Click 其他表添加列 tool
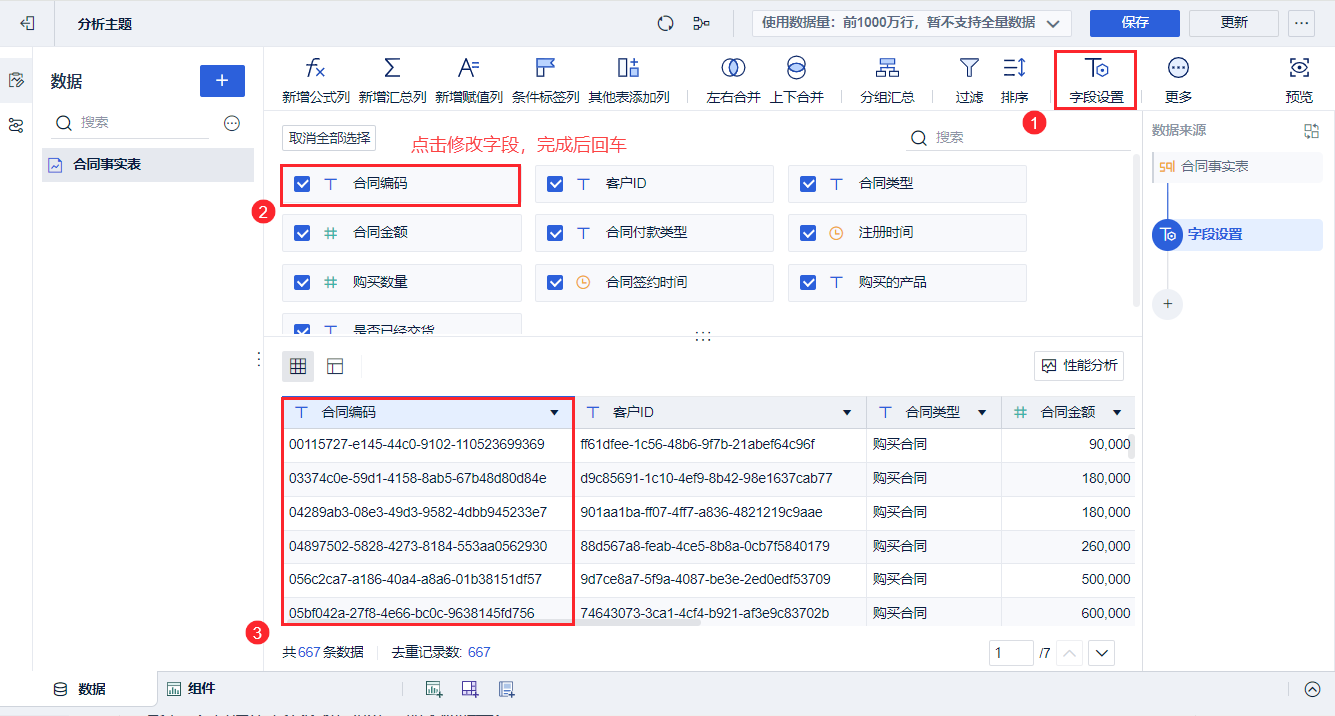 click(x=628, y=80)
